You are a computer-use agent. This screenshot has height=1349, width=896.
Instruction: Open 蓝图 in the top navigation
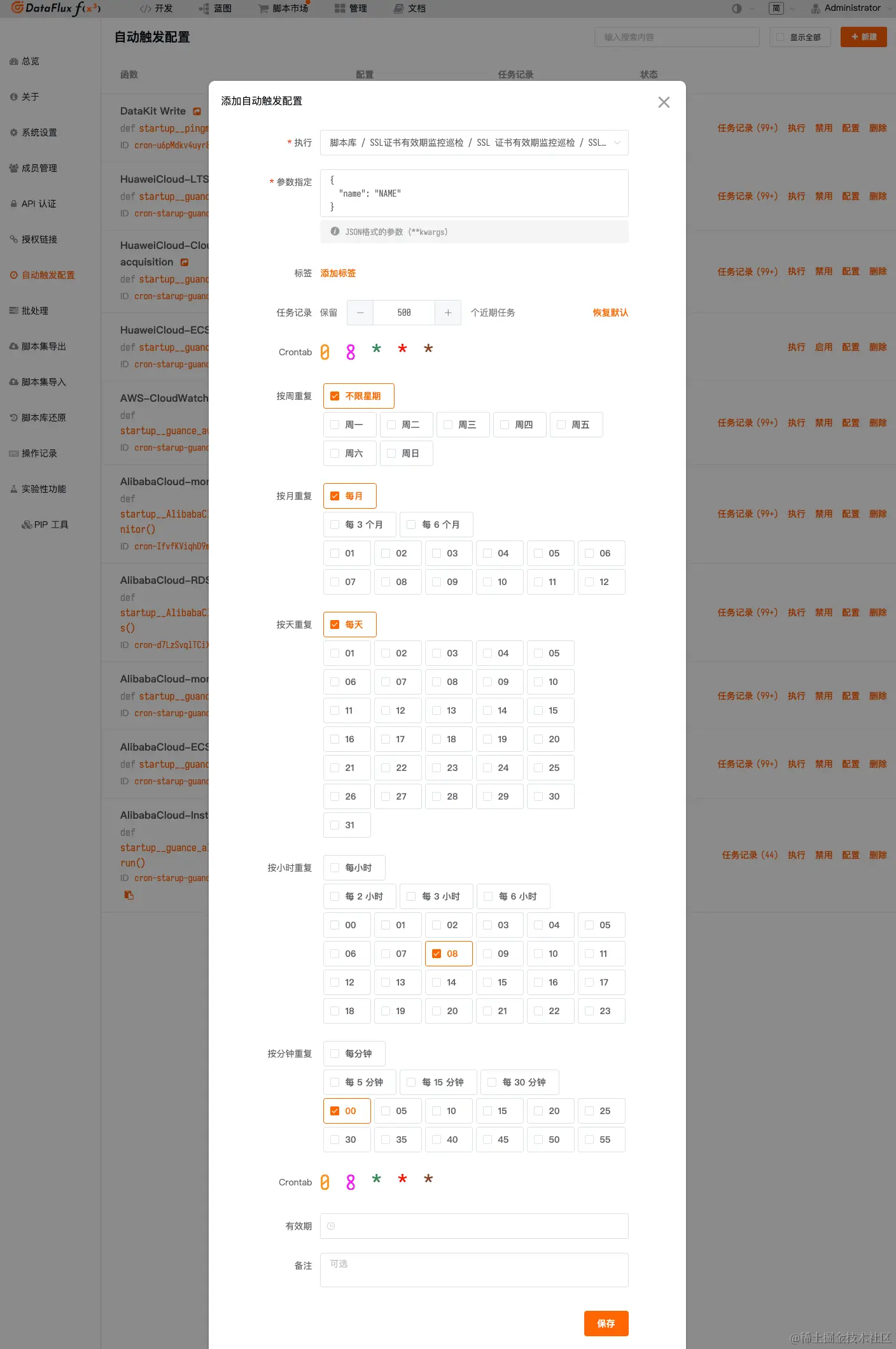215,8
